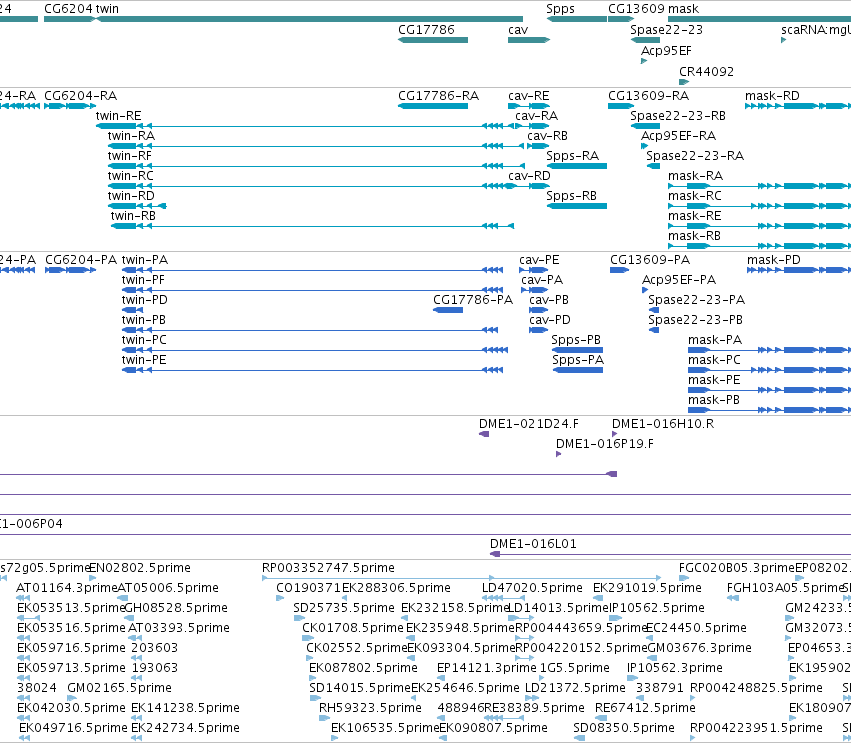Screen dimensions: 851x743
Task: Click transcript cav-RA label
Action: pos(536,116)
